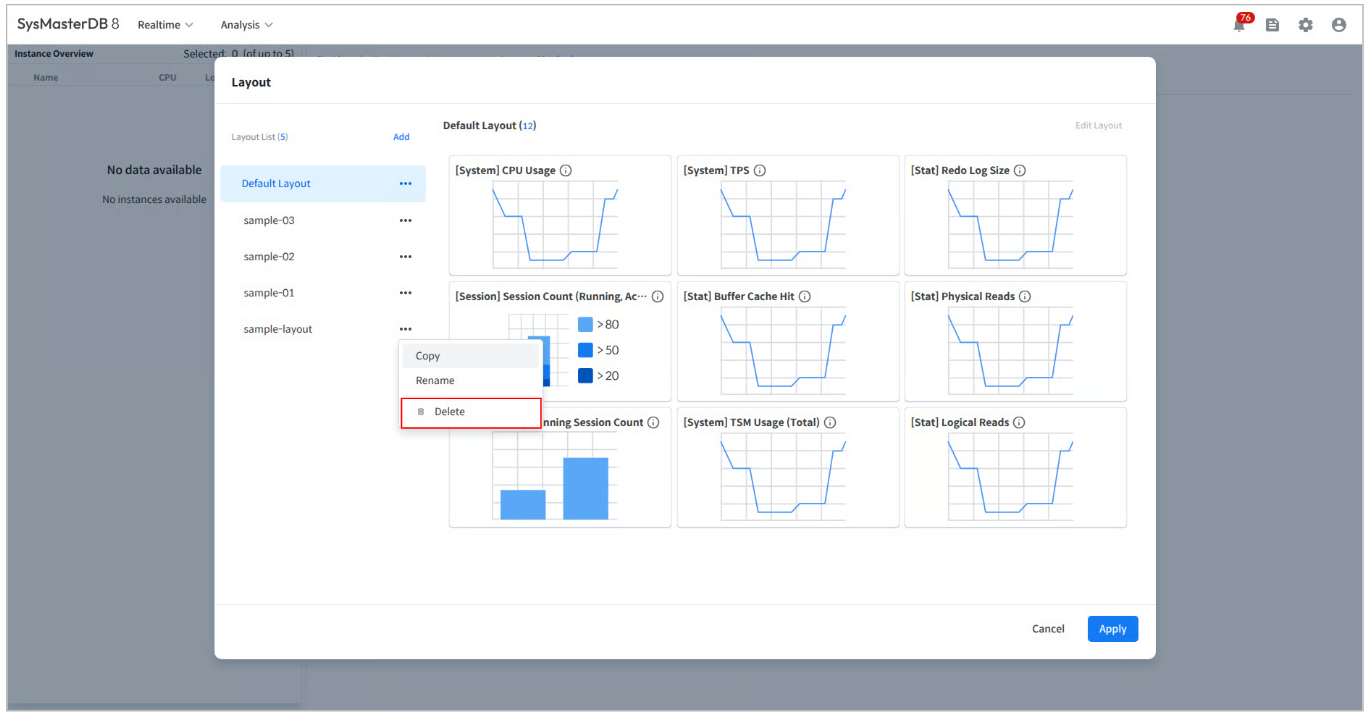Choose Delete from the context menu
The image size is (1368, 718).
pyautogui.click(x=449, y=412)
